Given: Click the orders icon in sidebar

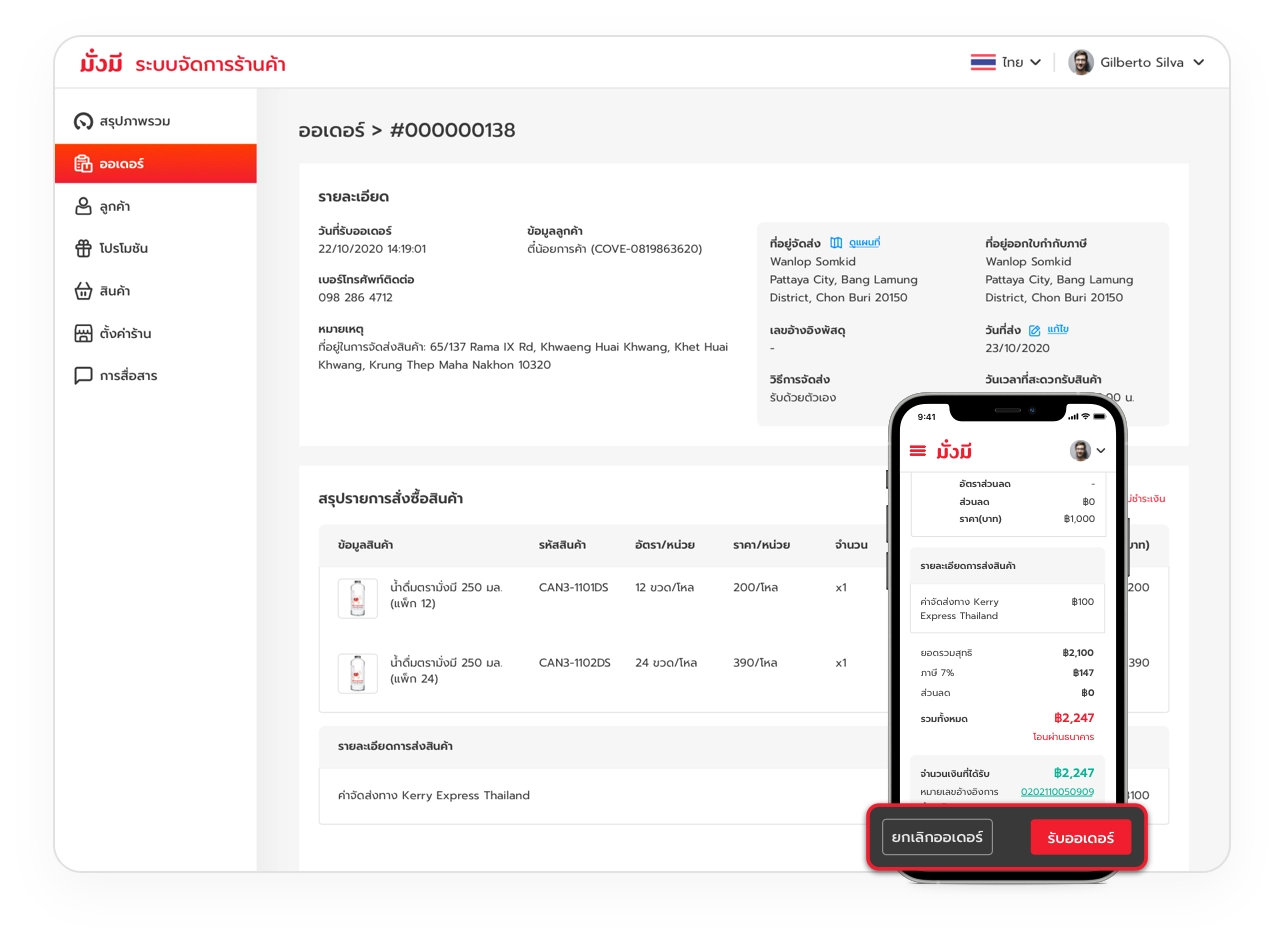Looking at the screenshot, I should pyautogui.click(x=83, y=164).
